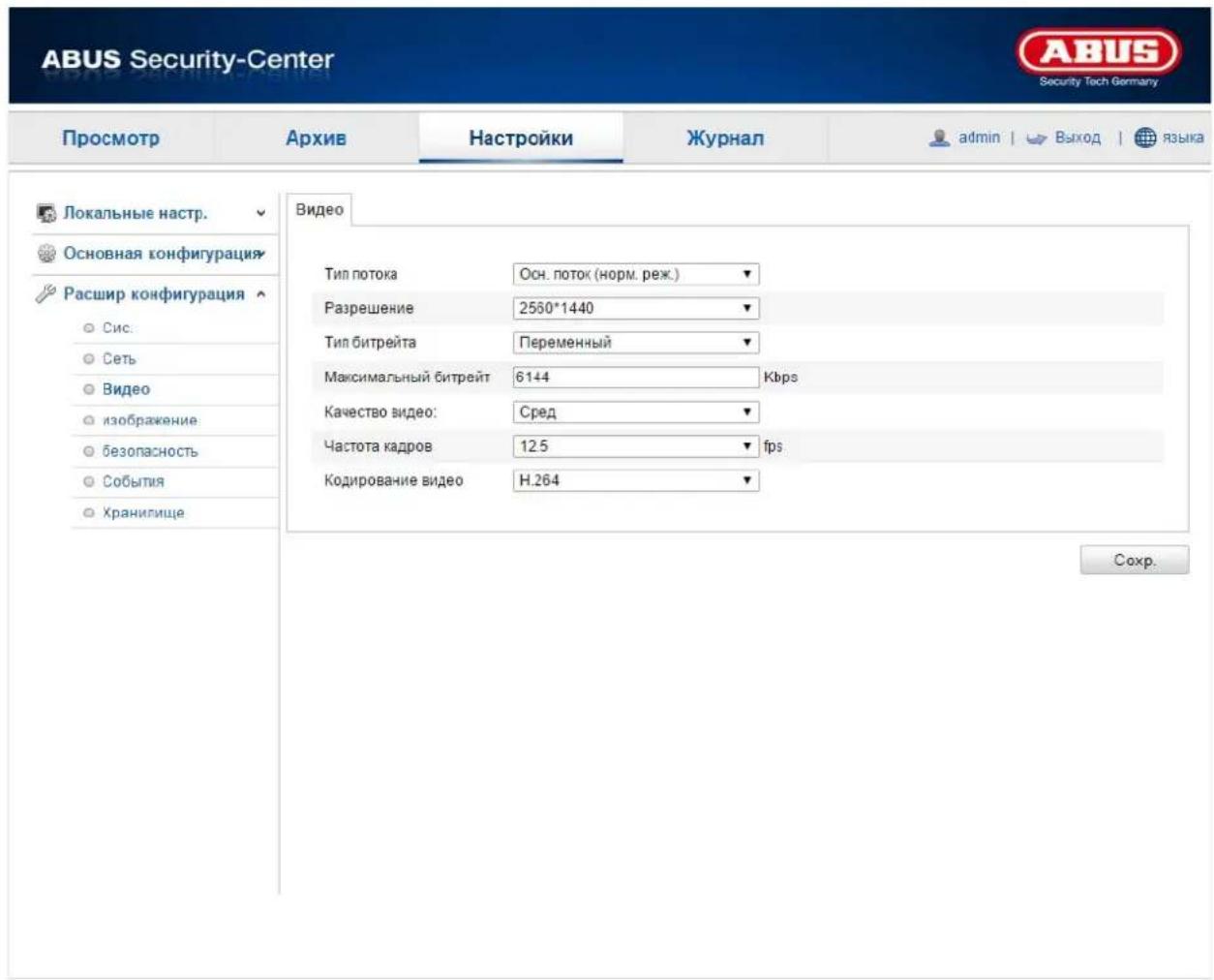
Task: Click the ABUS Security-Center title text
Action: pos(187,59)
